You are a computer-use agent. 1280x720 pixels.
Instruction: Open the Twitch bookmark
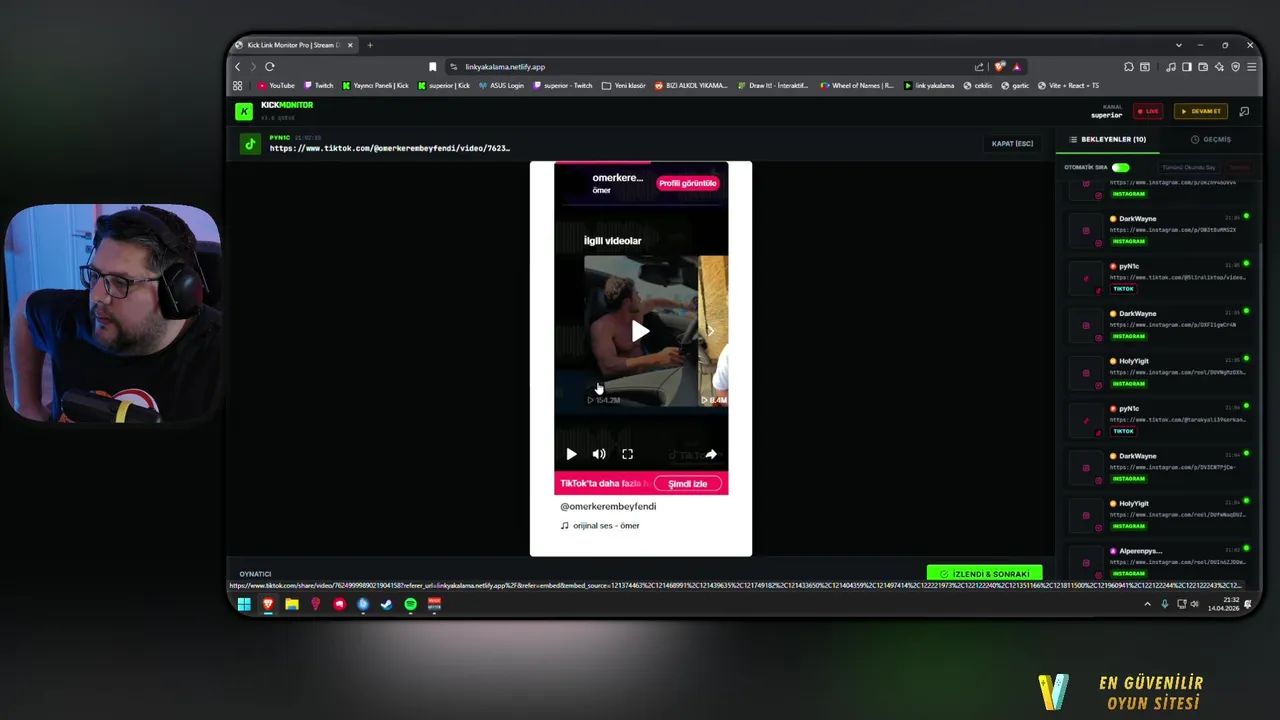(318, 86)
